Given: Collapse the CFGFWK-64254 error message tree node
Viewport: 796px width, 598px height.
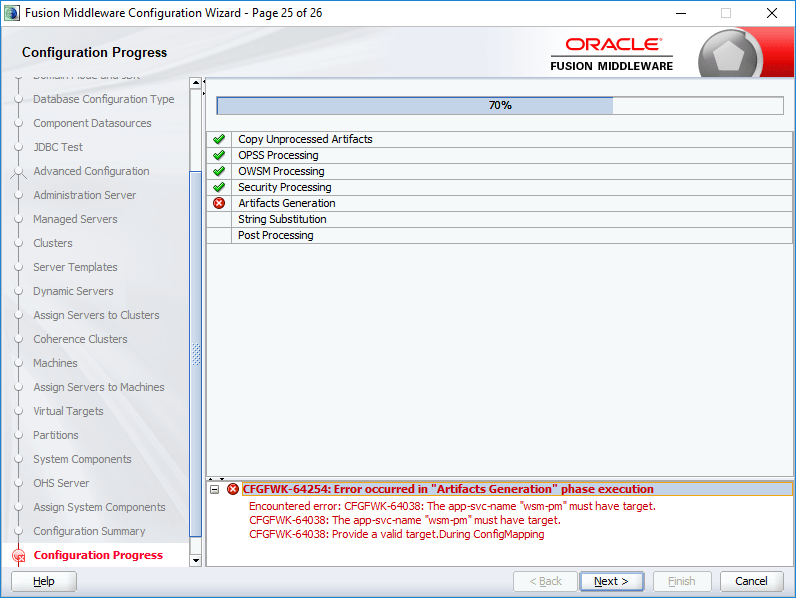Looking at the screenshot, I should (x=215, y=489).
